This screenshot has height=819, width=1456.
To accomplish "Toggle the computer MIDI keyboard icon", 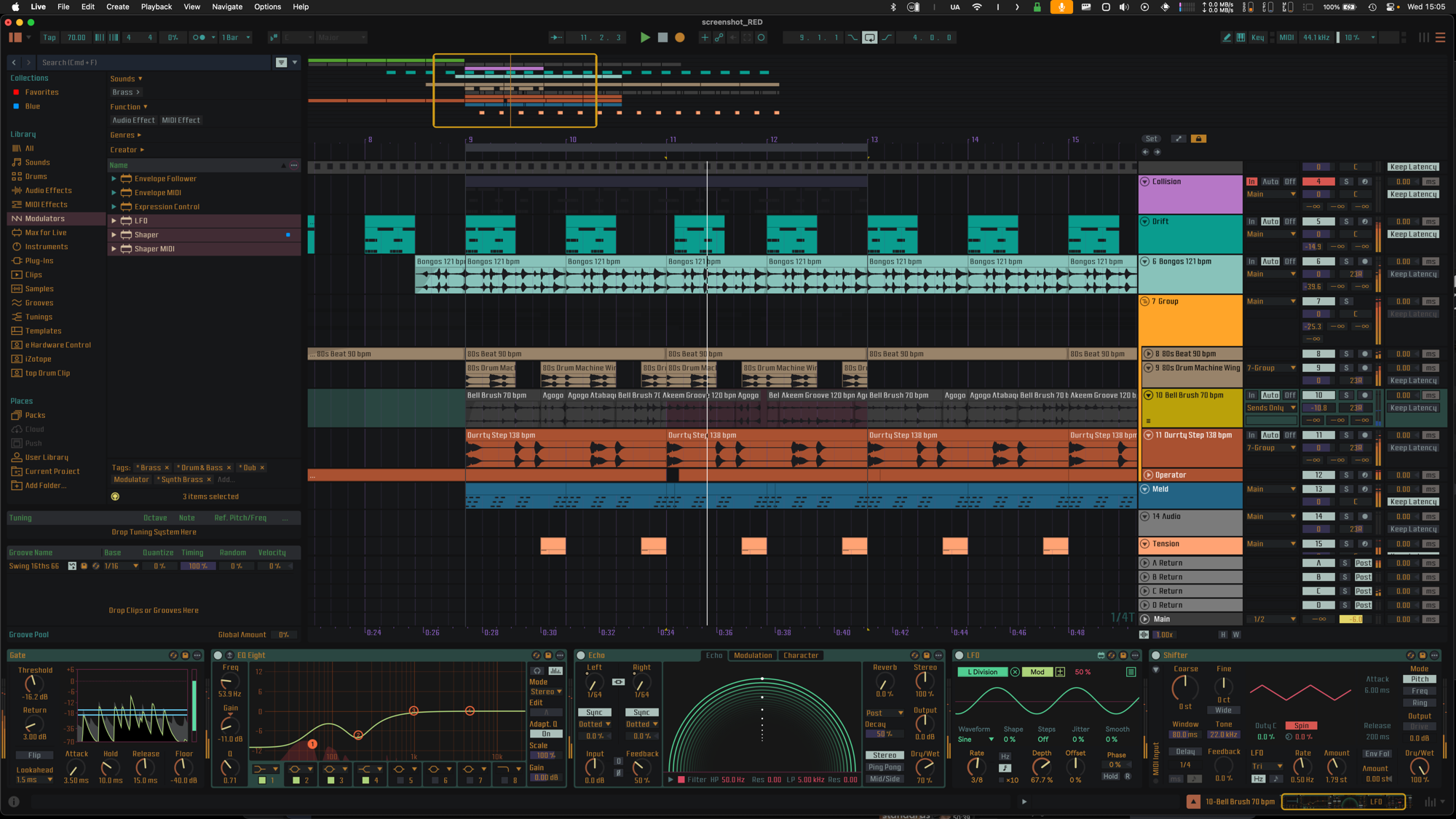I will point(1241,38).
